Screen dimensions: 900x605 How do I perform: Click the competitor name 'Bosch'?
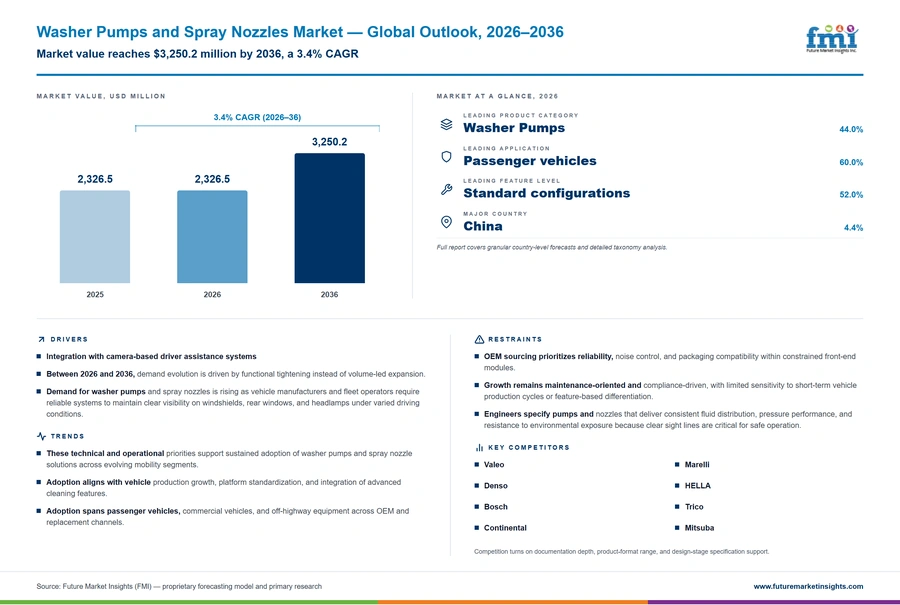coord(495,507)
